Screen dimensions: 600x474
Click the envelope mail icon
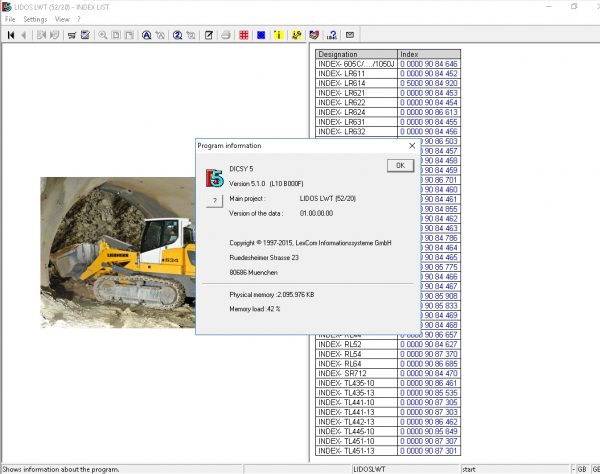click(x=350, y=35)
